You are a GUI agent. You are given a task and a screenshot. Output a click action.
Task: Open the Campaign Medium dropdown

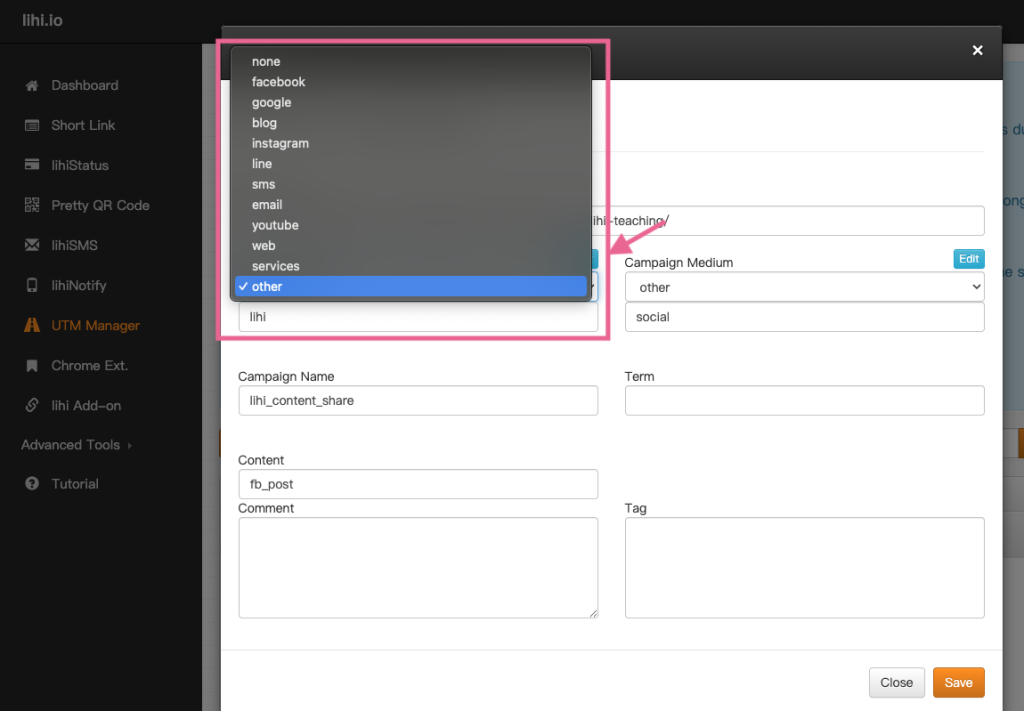(803, 286)
